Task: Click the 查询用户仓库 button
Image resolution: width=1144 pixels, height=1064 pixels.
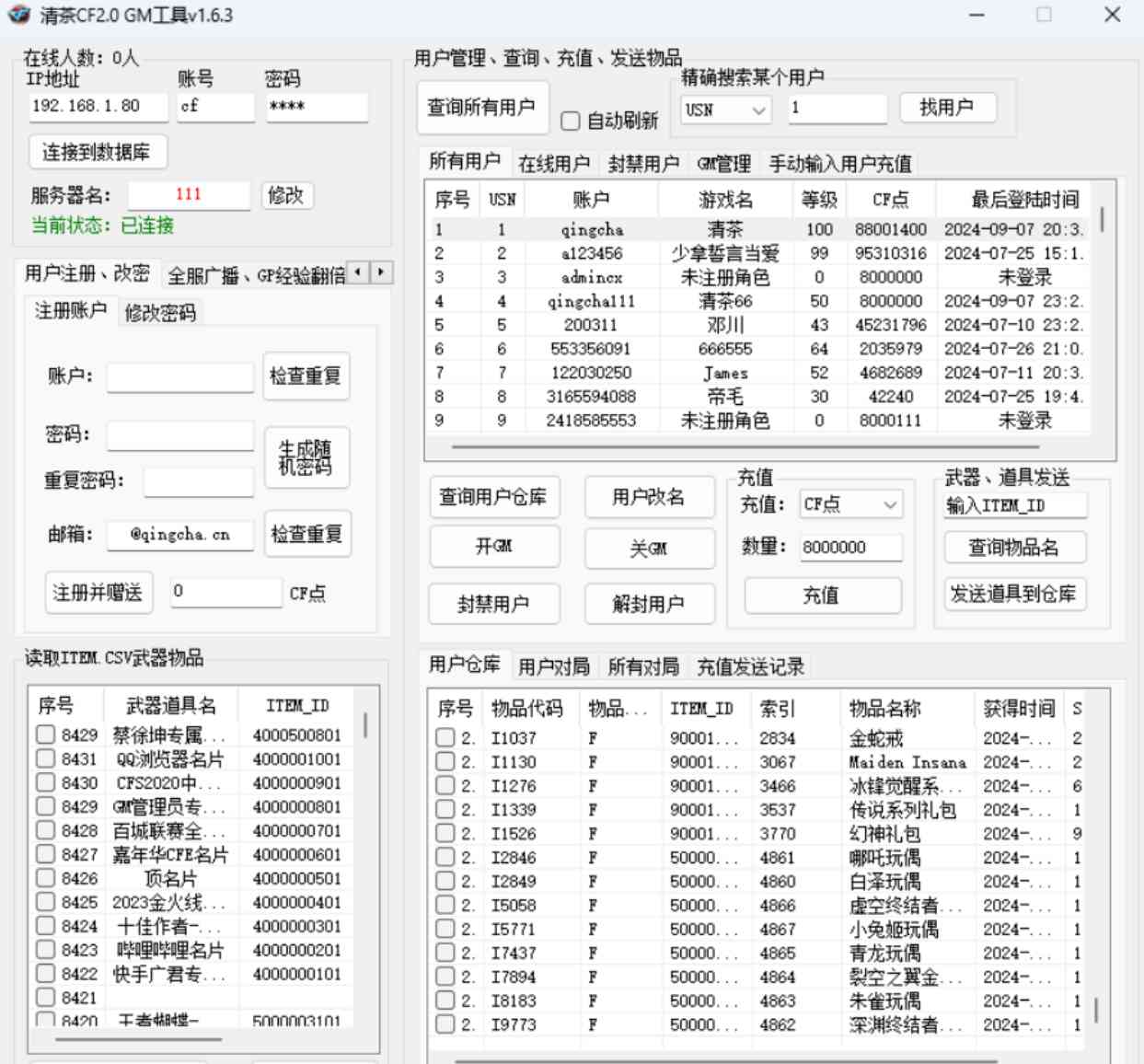Action: click(x=493, y=497)
